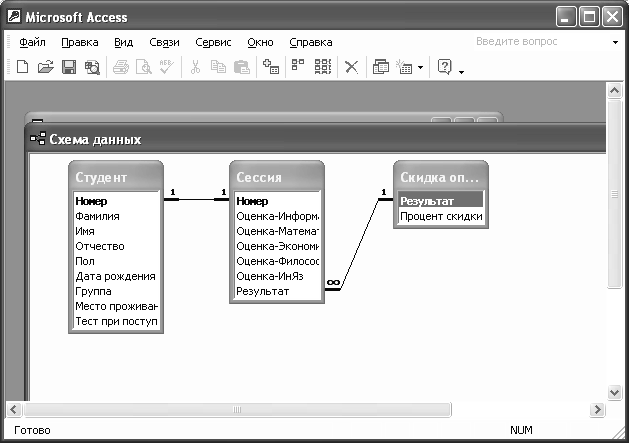Click the Студент table title bar
This screenshot has width=629, height=443.
(x=116, y=177)
